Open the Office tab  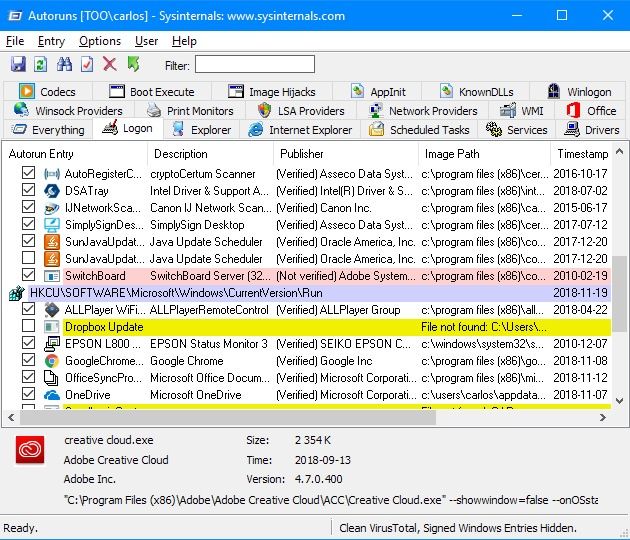tap(591, 110)
